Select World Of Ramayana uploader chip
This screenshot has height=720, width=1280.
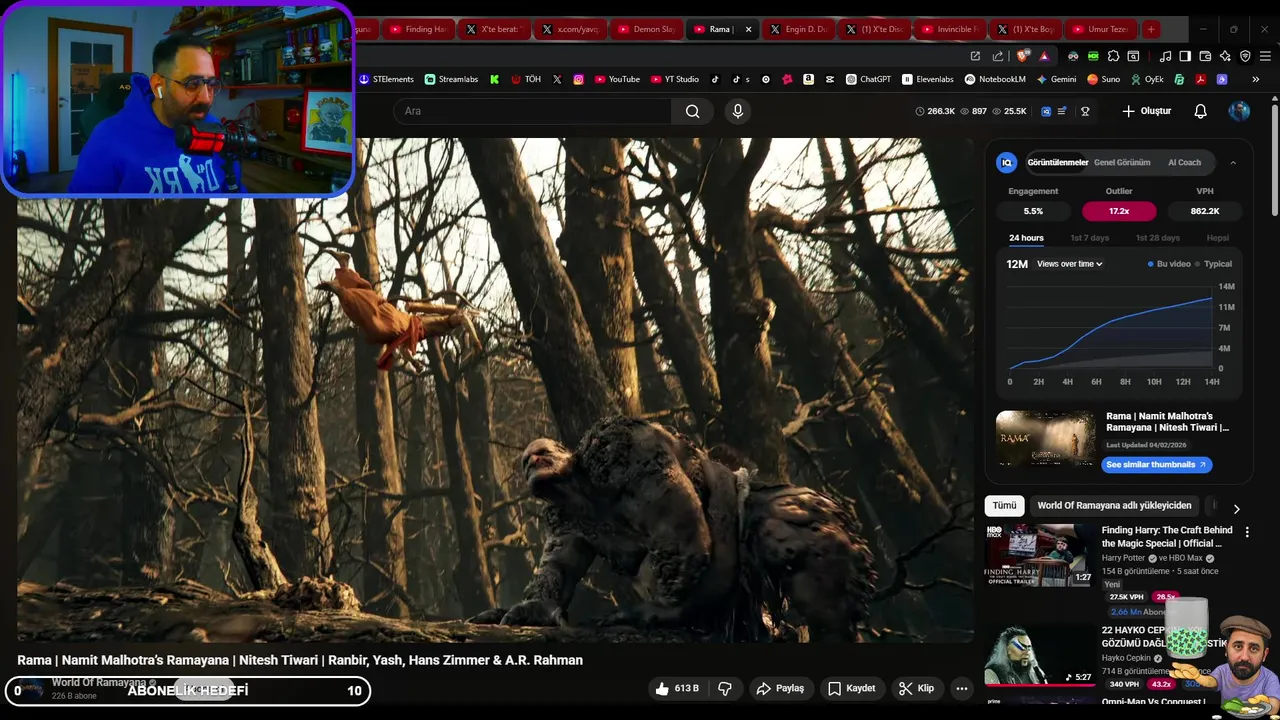click(x=1114, y=506)
